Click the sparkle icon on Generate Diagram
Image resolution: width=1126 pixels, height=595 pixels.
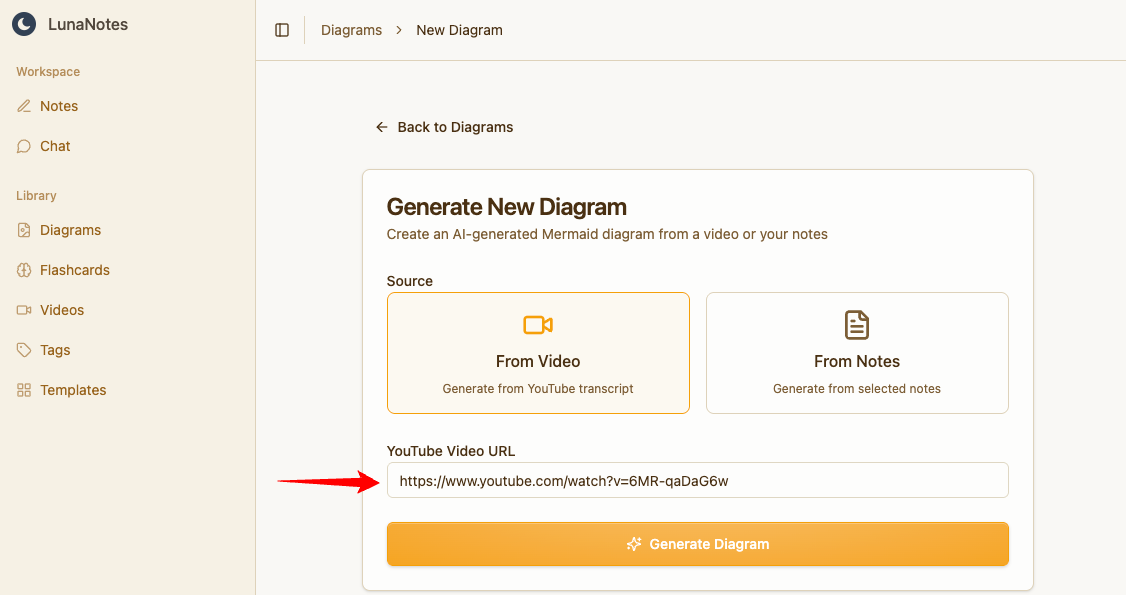[x=633, y=544]
